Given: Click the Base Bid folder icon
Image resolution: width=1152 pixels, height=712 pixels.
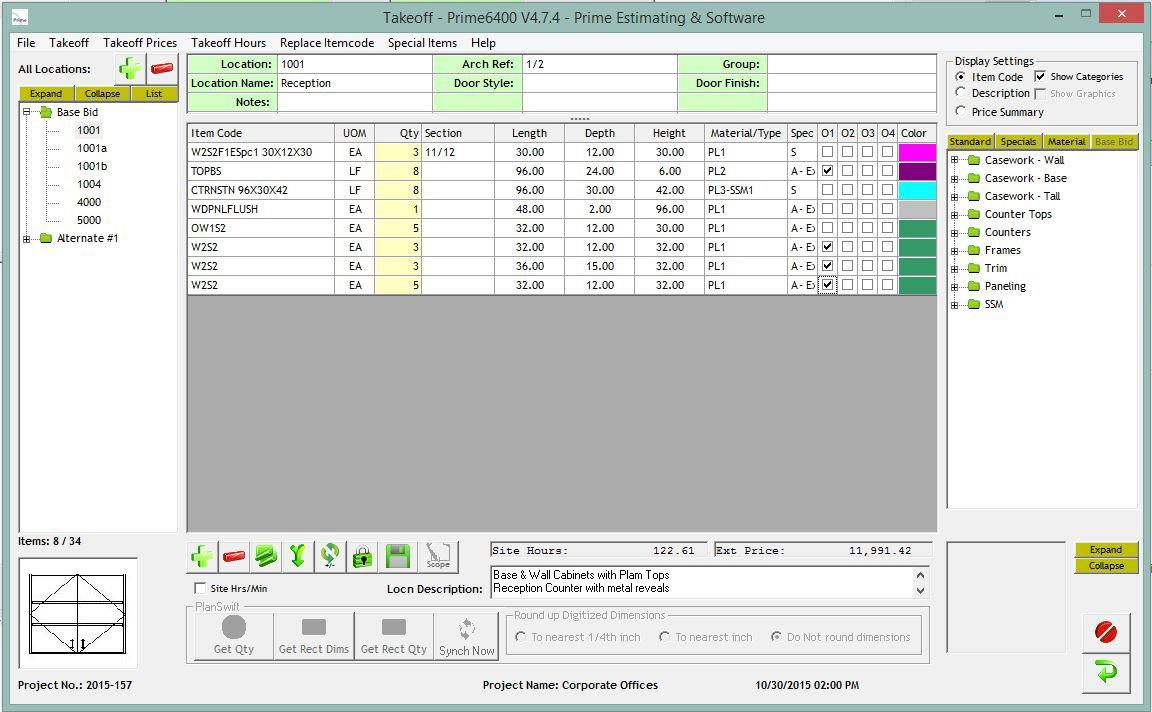Looking at the screenshot, I should [46, 112].
